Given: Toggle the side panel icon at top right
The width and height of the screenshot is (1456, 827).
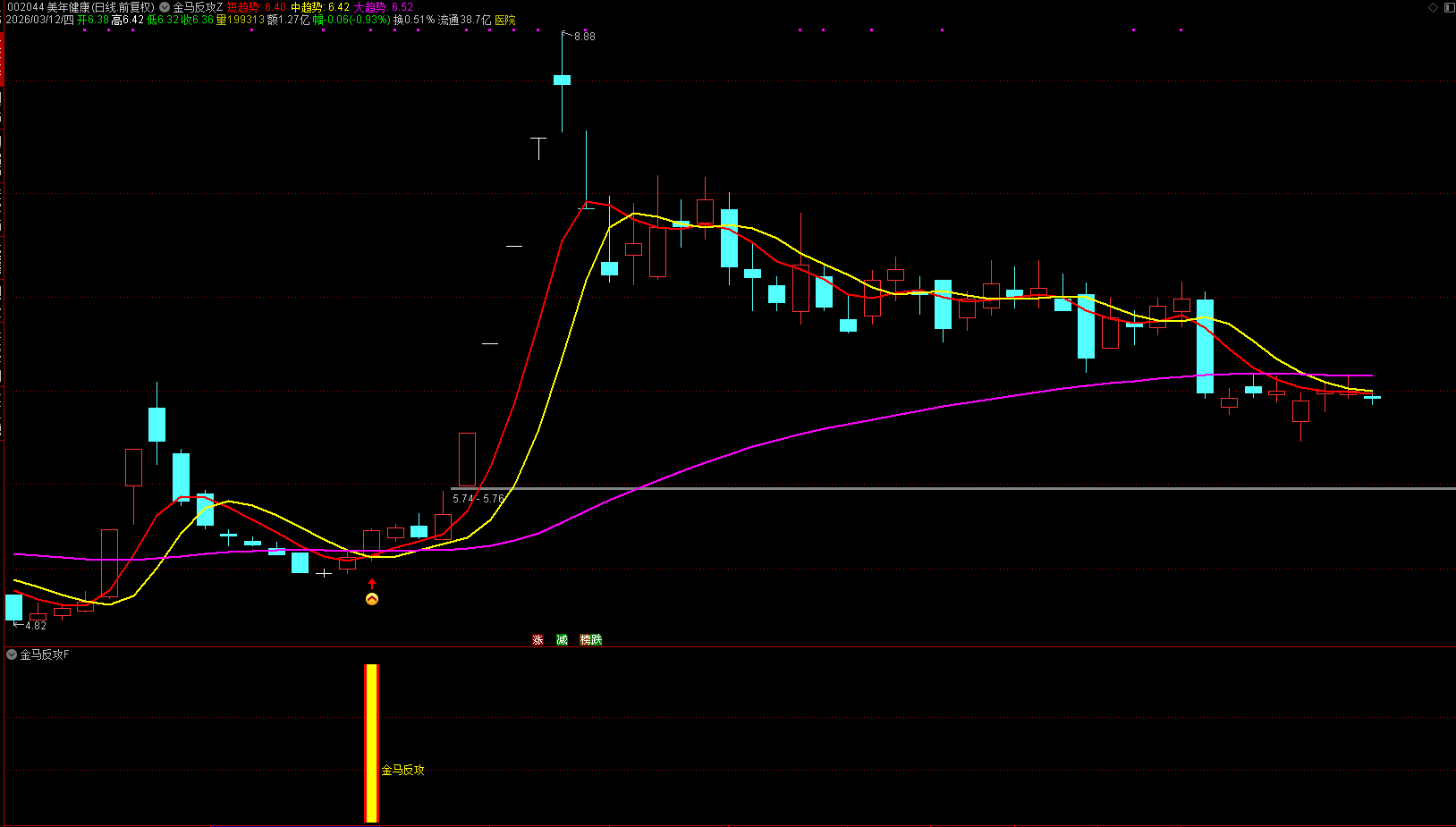Looking at the screenshot, I should click(x=1449, y=7).
